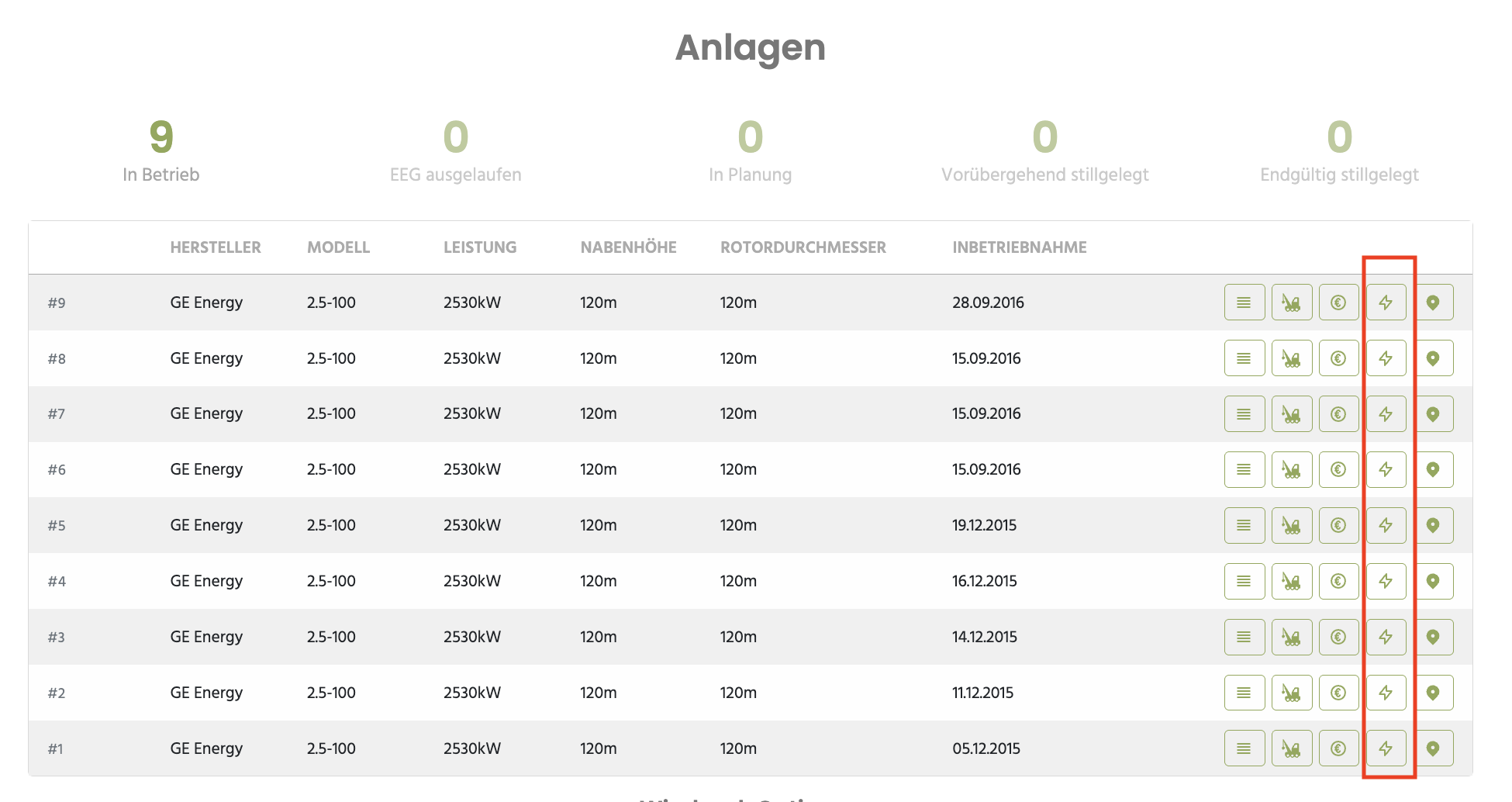Open the lightning bolt icon in row #1
This screenshot has height=802, width=1512.
click(1386, 748)
